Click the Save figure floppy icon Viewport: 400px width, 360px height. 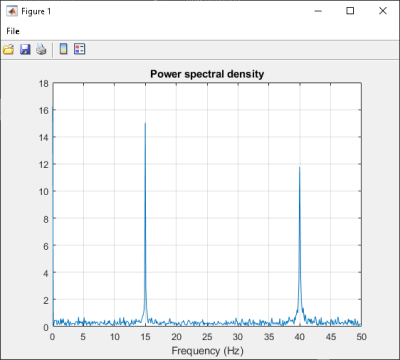tap(25, 49)
